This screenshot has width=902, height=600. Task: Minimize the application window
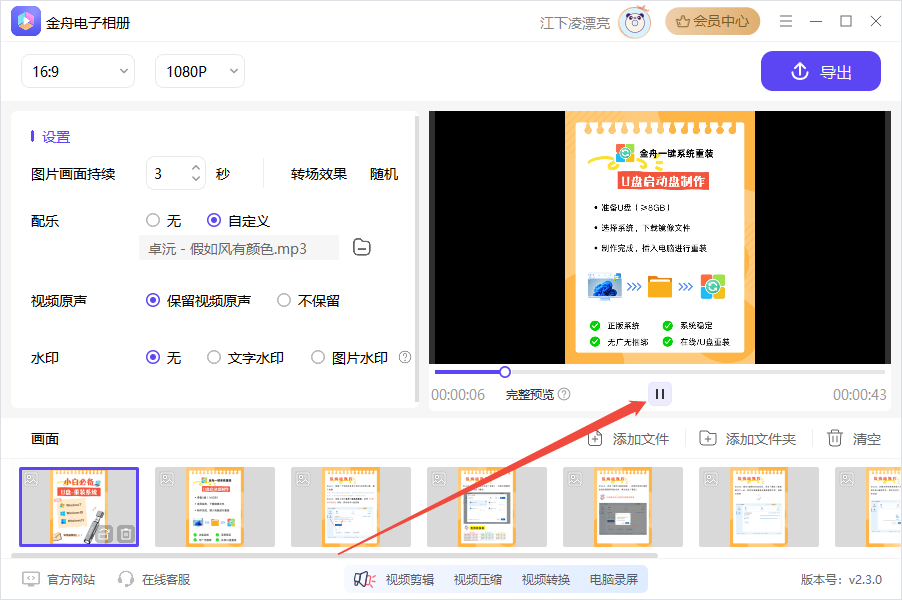point(816,21)
